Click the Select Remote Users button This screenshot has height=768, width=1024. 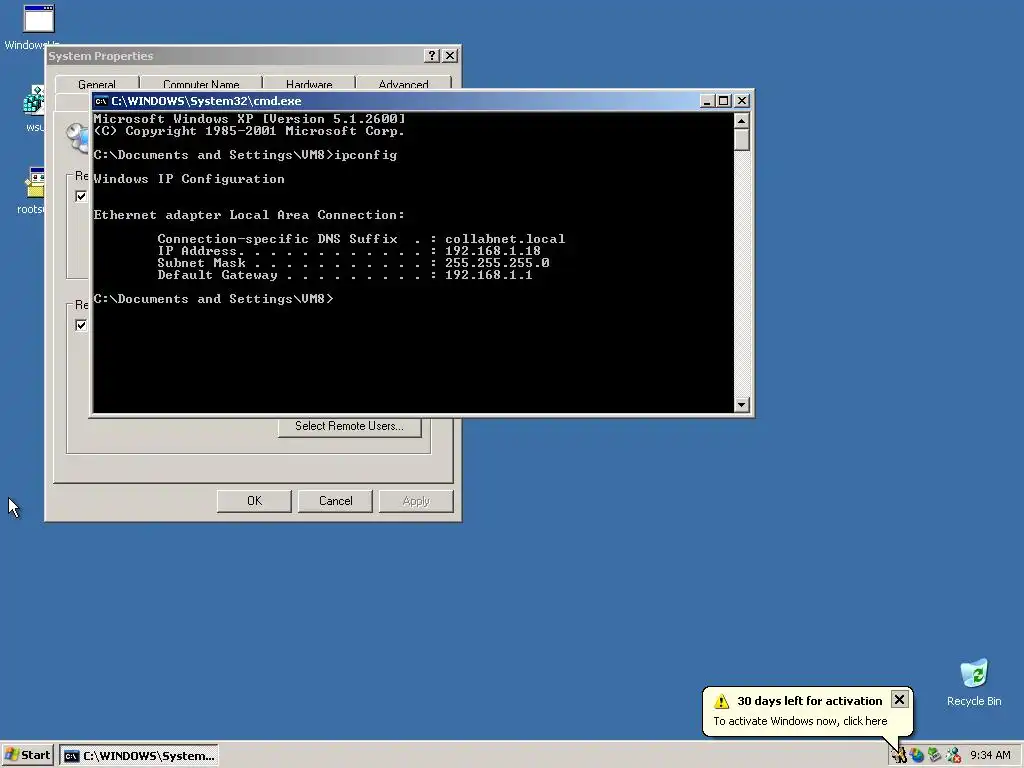(x=349, y=426)
